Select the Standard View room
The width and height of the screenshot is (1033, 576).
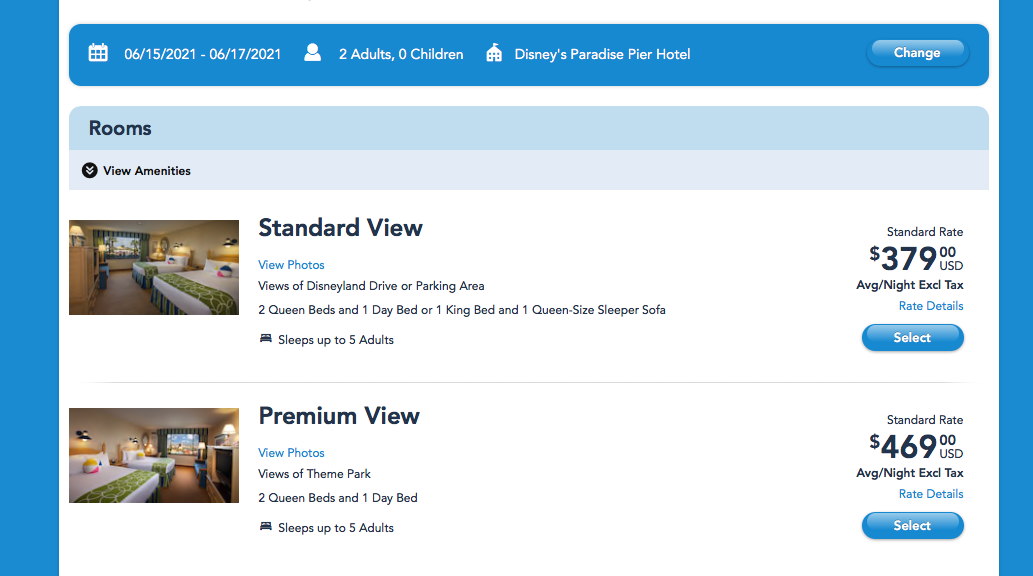[912, 338]
